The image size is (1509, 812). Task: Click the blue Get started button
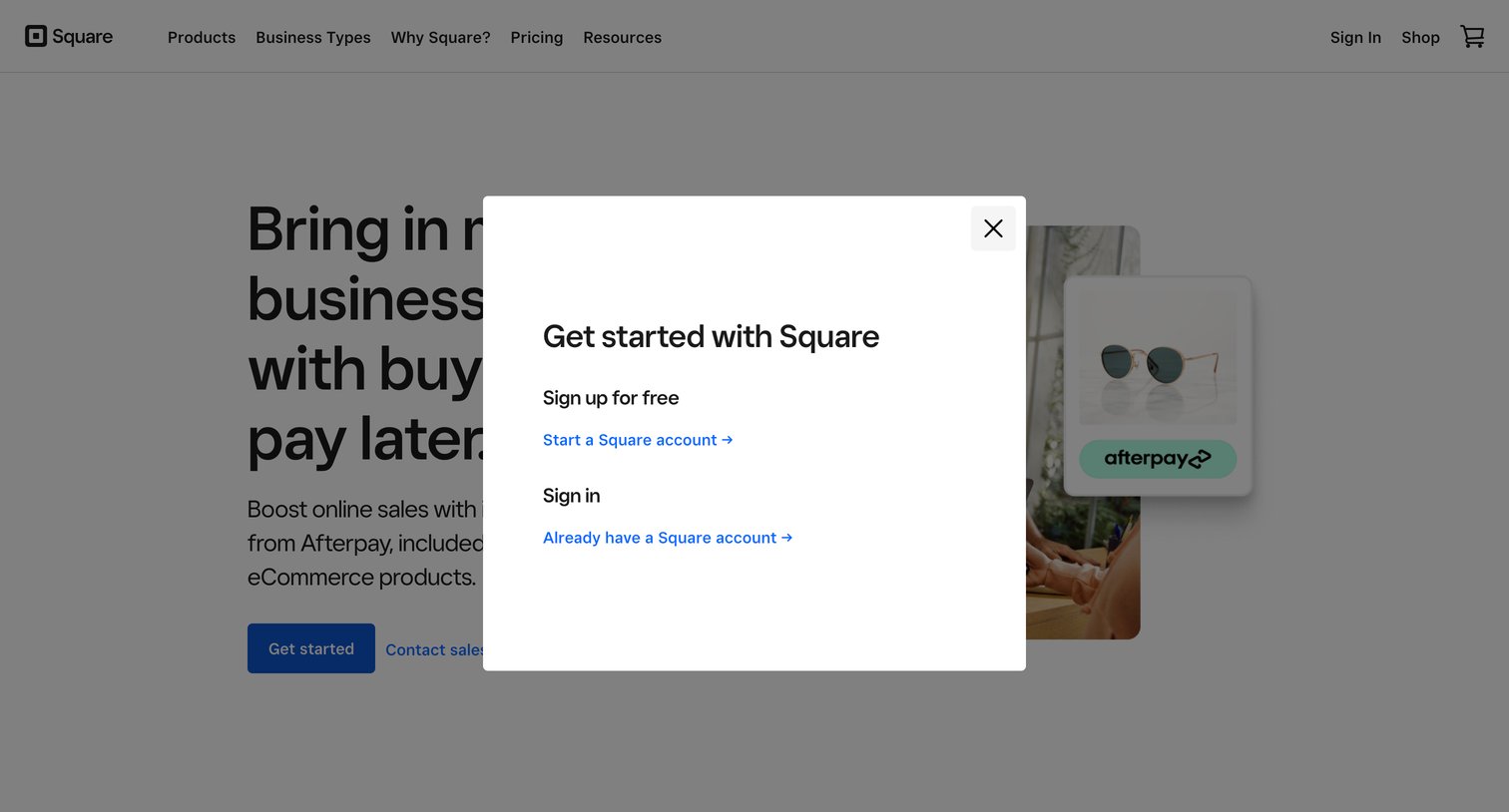[311, 648]
